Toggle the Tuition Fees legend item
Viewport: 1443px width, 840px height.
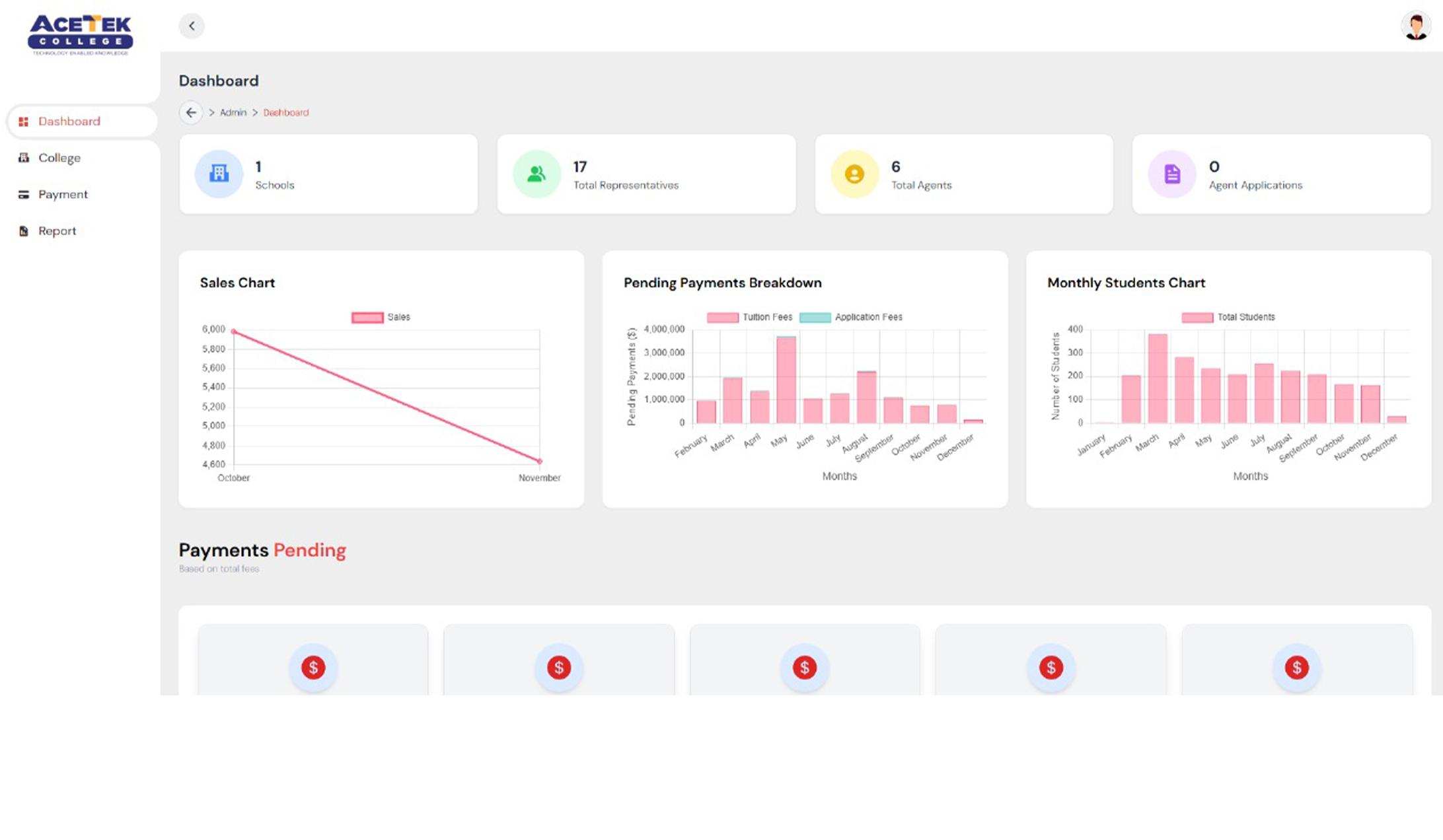[750, 317]
